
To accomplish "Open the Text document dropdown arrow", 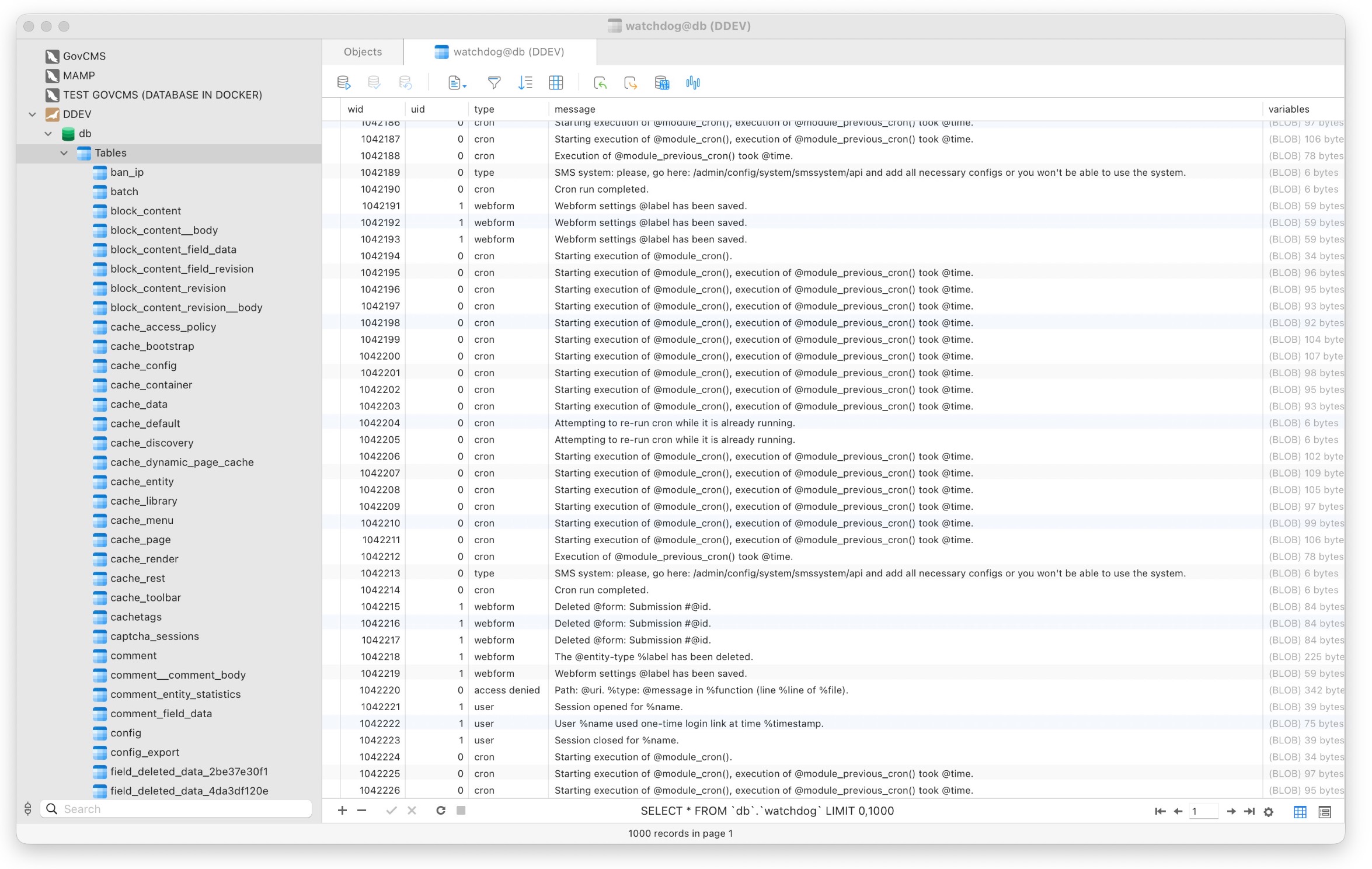I will click(x=464, y=86).
